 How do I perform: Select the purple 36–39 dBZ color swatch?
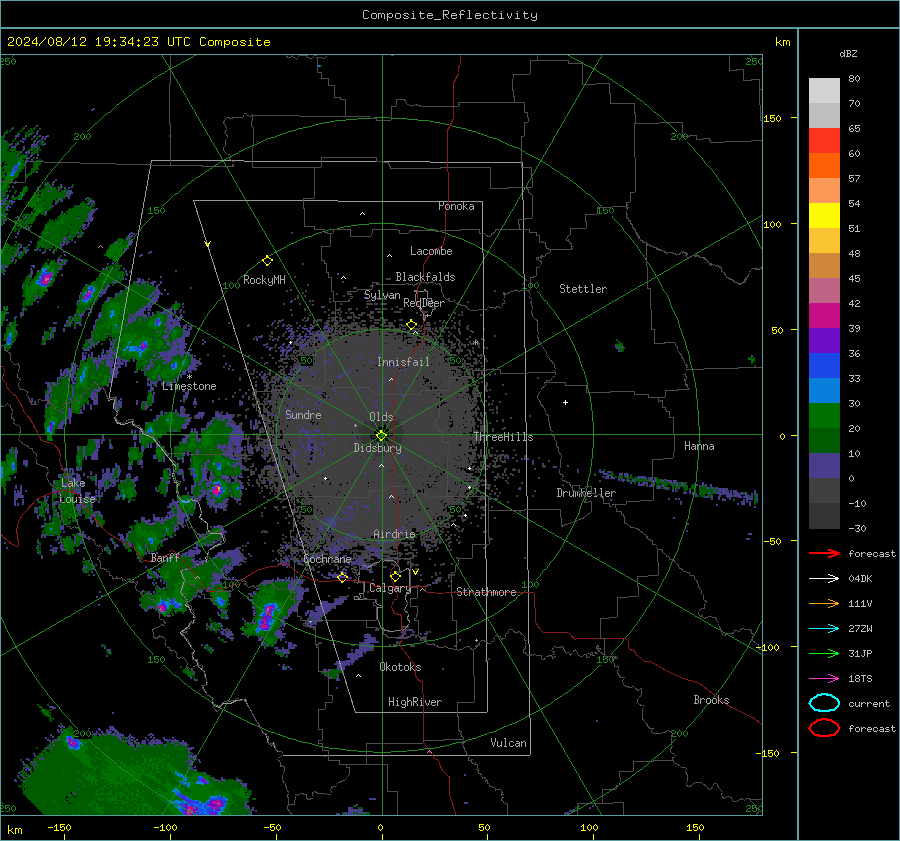pyautogui.click(x=824, y=340)
